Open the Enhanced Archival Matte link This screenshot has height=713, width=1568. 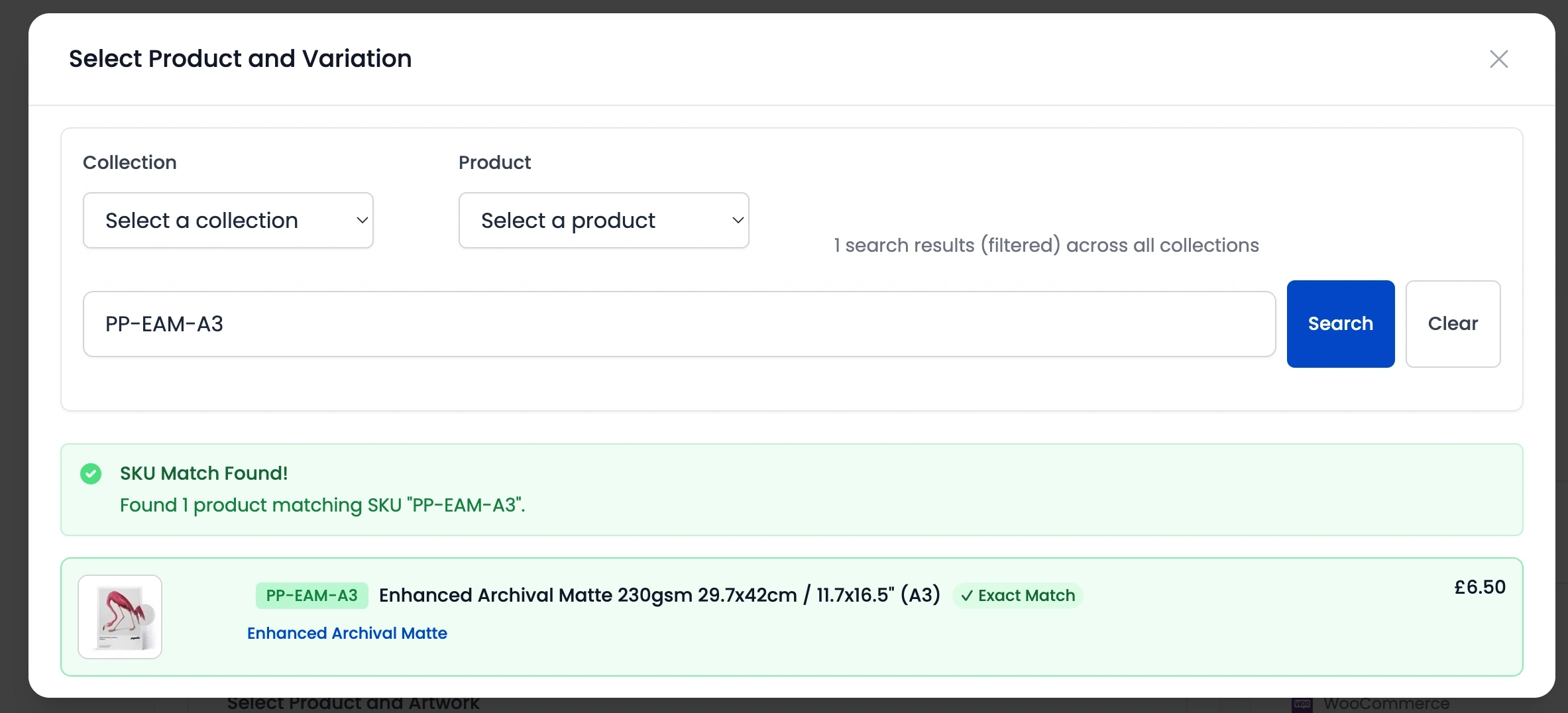[347, 633]
